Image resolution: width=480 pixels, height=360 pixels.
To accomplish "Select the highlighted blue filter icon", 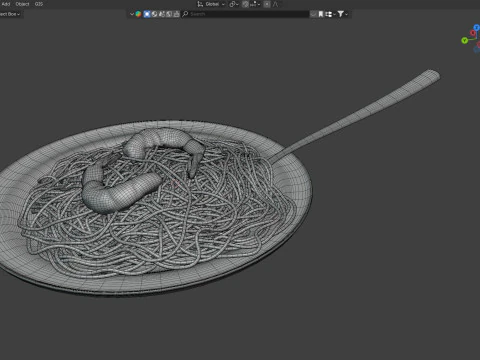I will [x=147, y=14].
